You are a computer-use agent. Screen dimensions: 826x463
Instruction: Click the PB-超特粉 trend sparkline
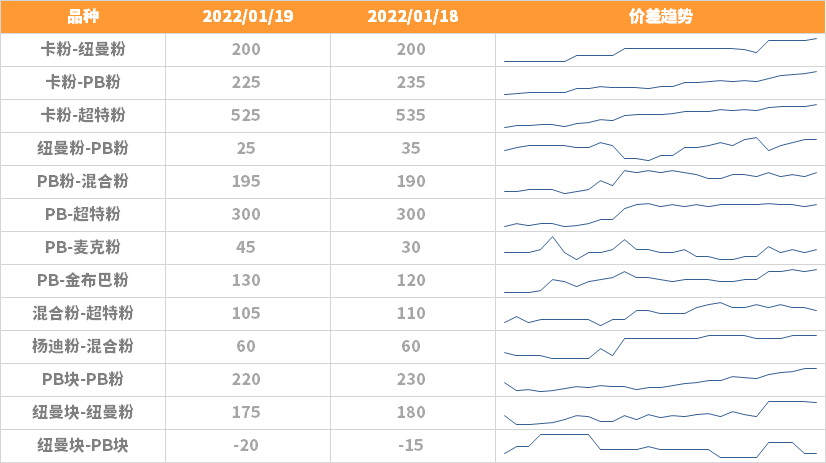coord(661,215)
